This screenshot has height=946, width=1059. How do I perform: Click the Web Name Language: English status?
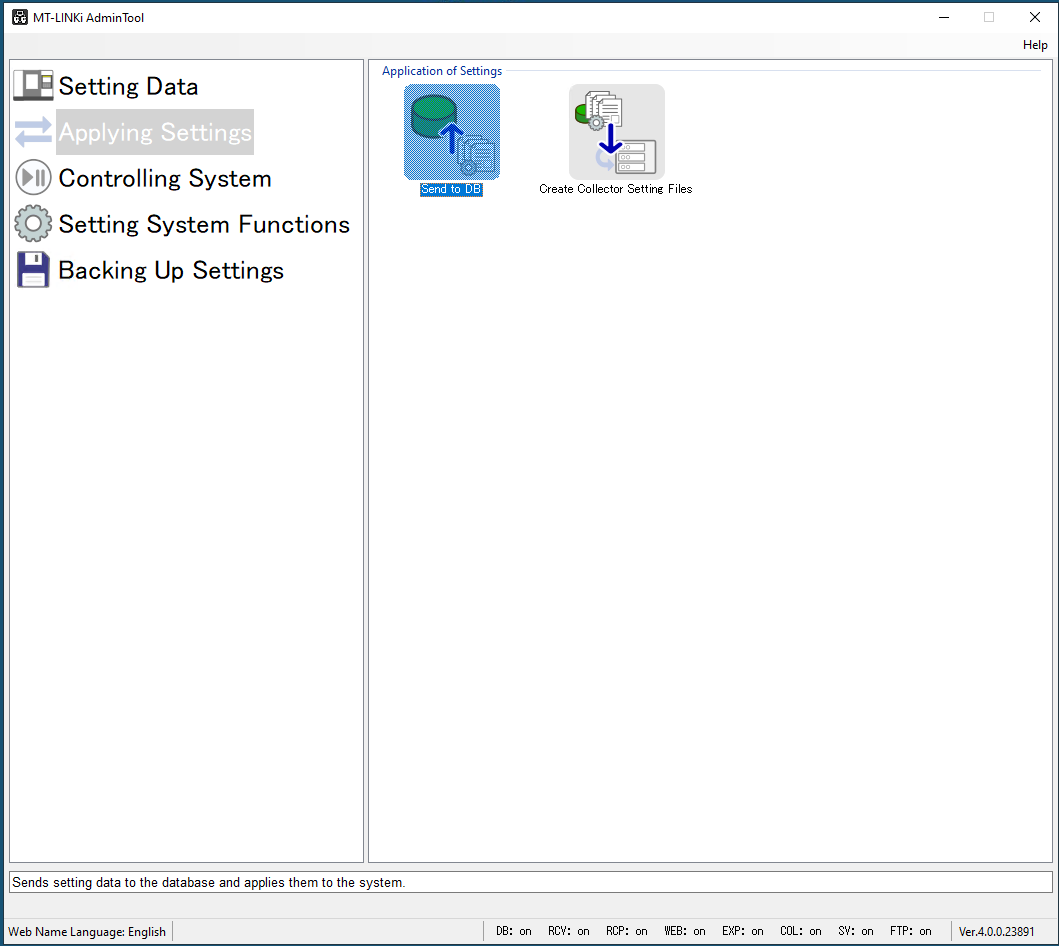(87, 932)
